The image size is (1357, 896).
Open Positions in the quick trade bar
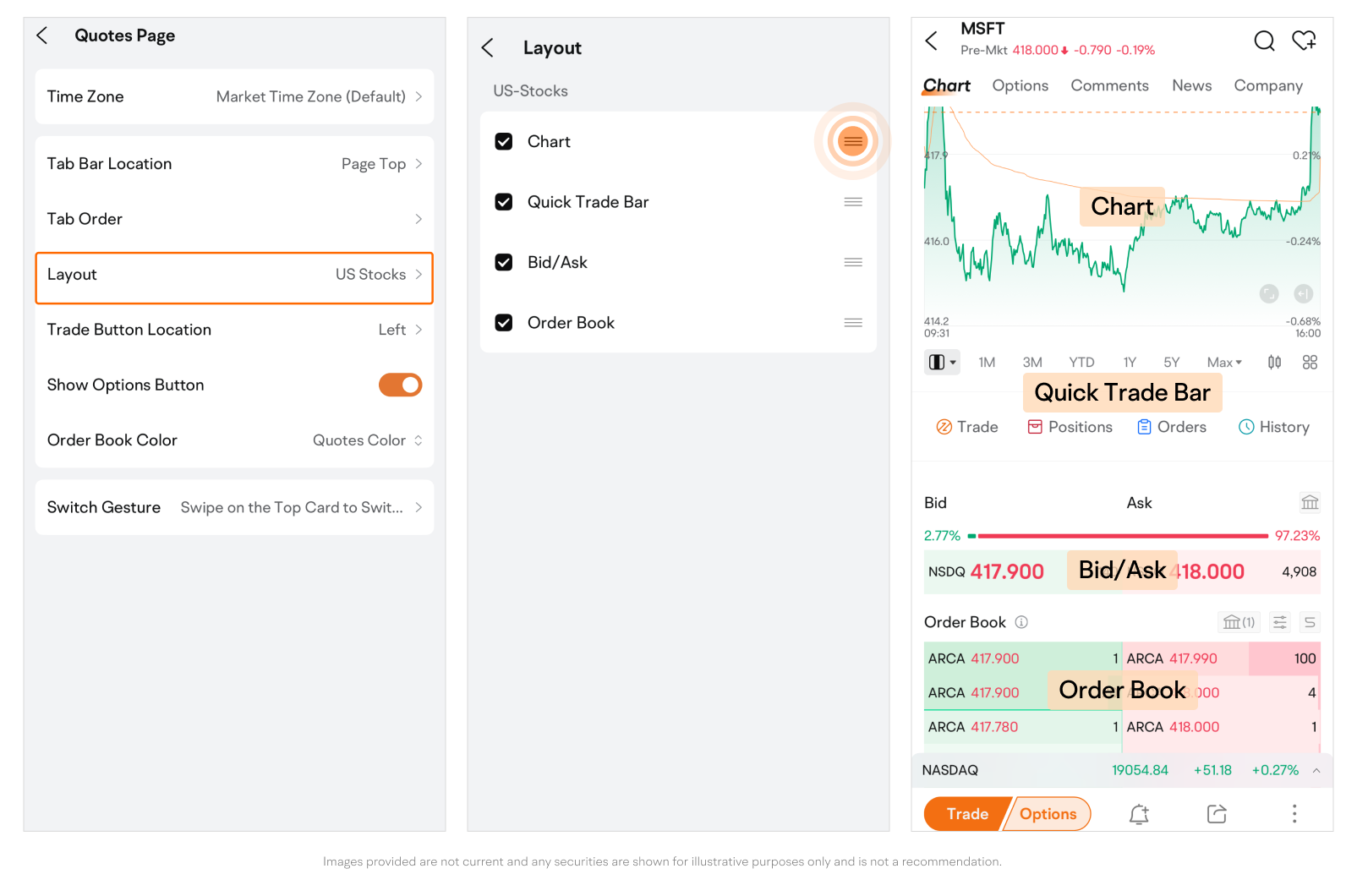coord(1070,428)
